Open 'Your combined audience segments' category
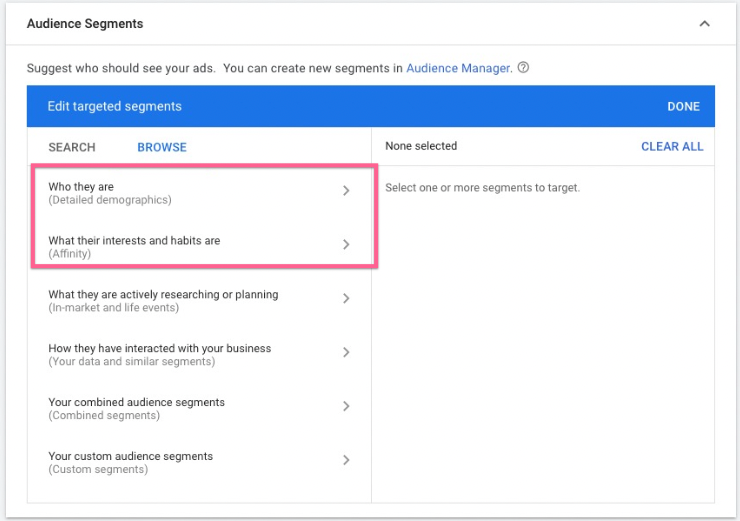 click(136, 408)
